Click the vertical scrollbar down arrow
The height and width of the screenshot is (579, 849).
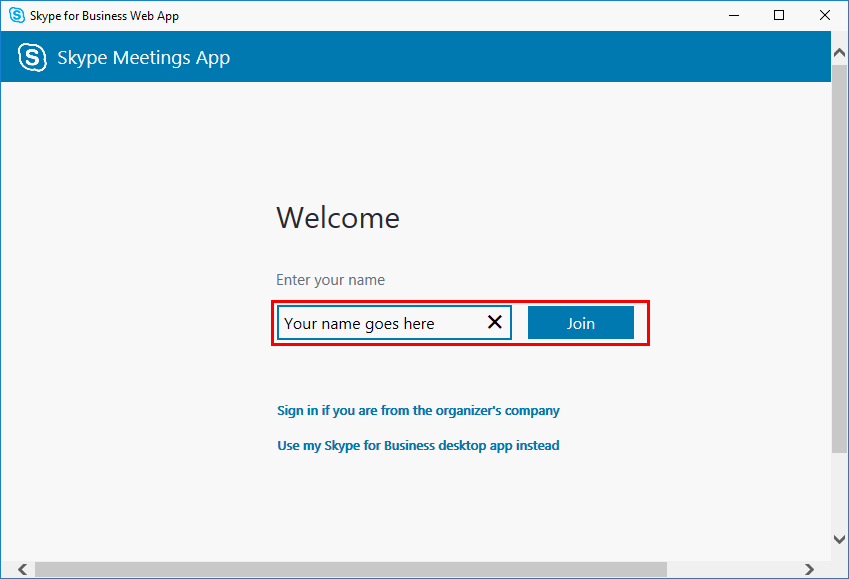click(x=839, y=539)
